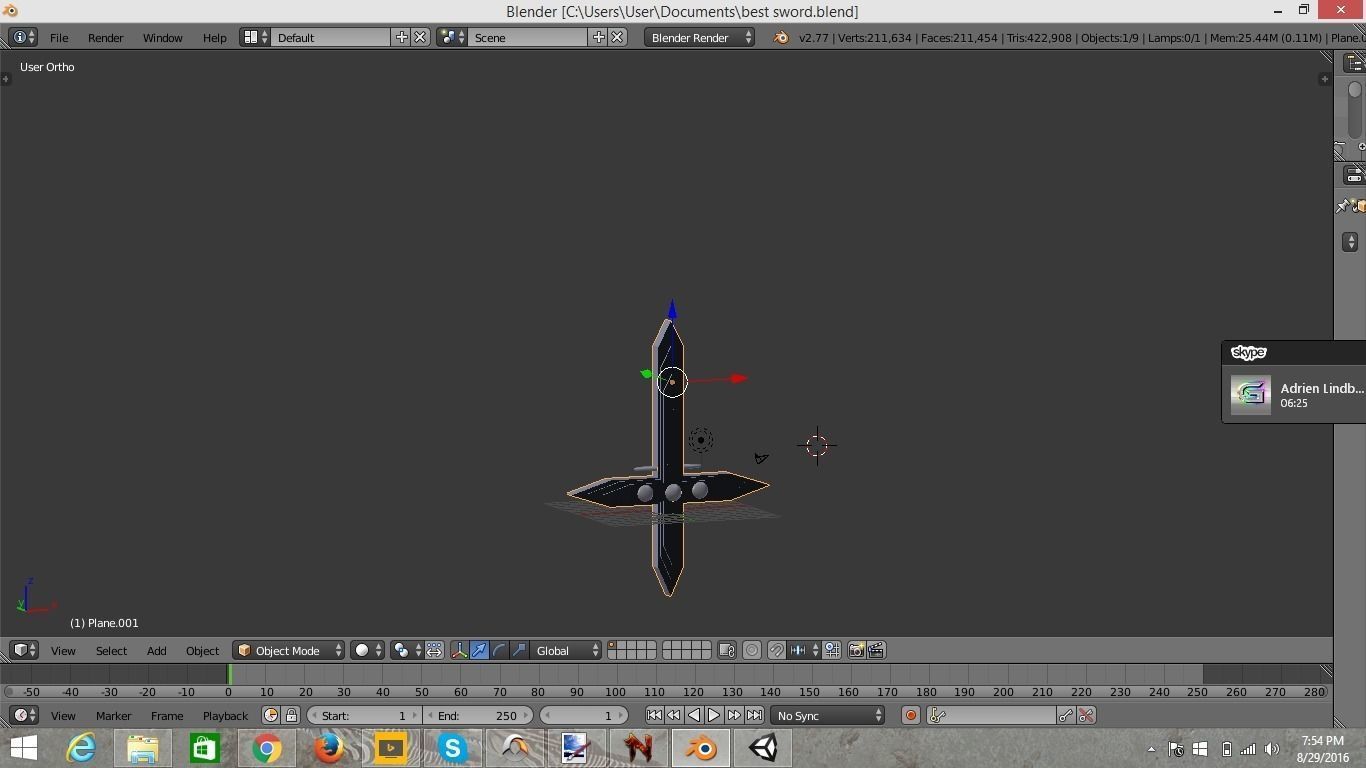Click the Blender logo splash icon
The image size is (1366, 768).
pos(781,37)
